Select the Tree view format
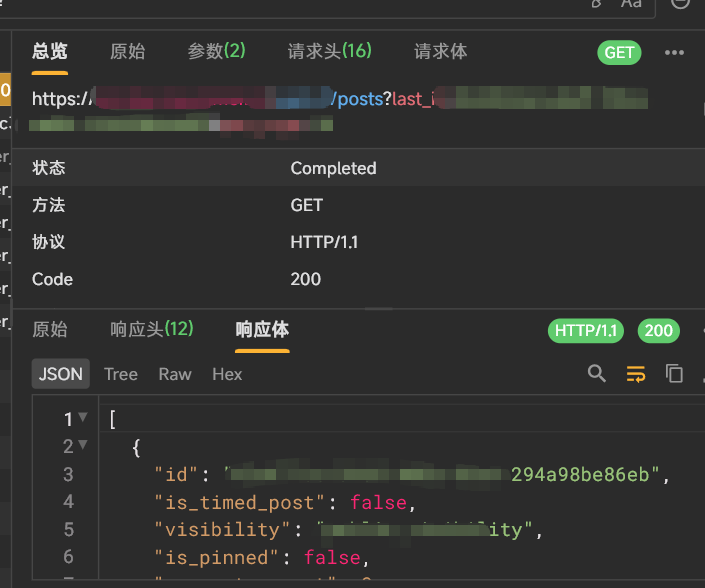This screenshot has height=588, width=705. point(121,374)
